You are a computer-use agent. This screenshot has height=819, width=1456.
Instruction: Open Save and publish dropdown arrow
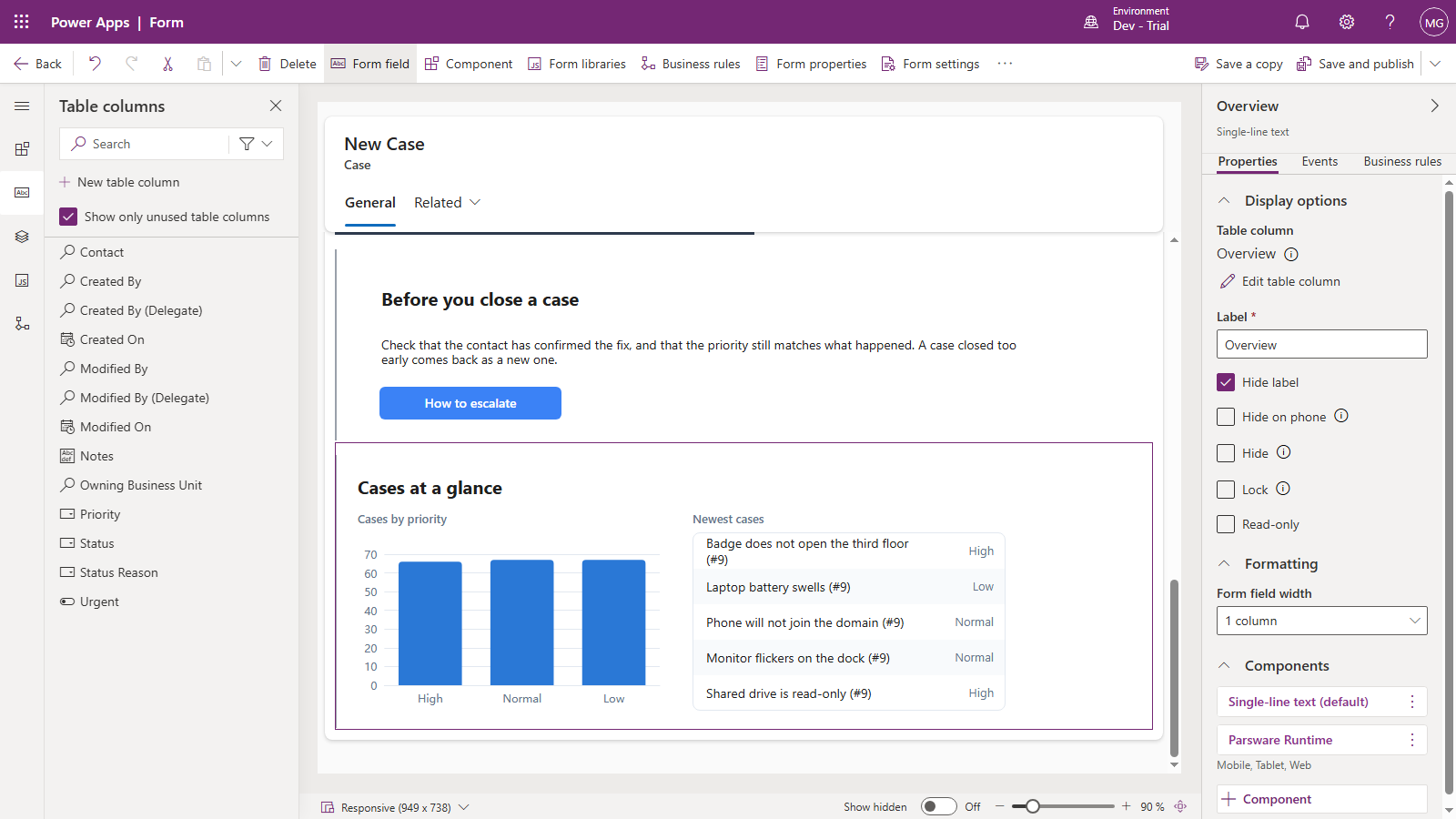click(x=1435, y=64)
